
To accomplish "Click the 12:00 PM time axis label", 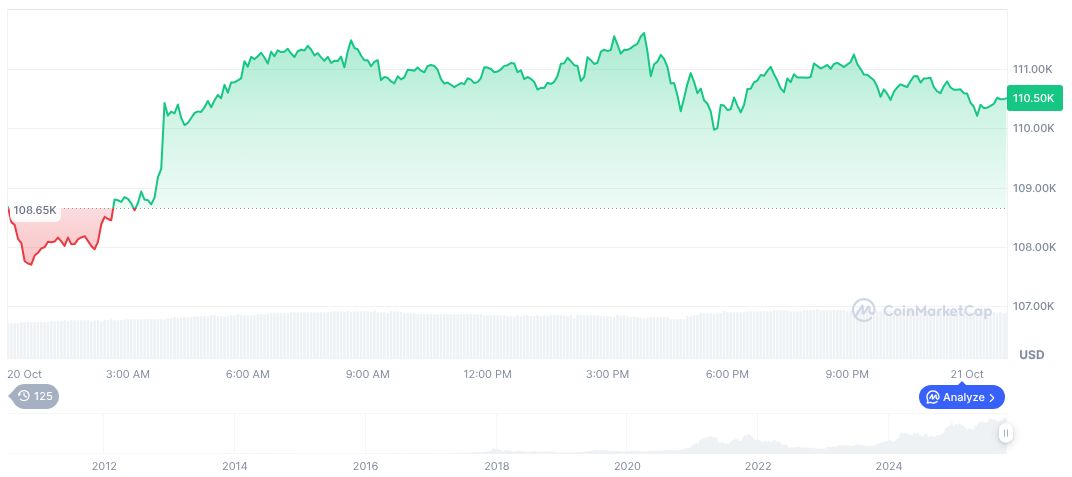I will pos(488,374).
